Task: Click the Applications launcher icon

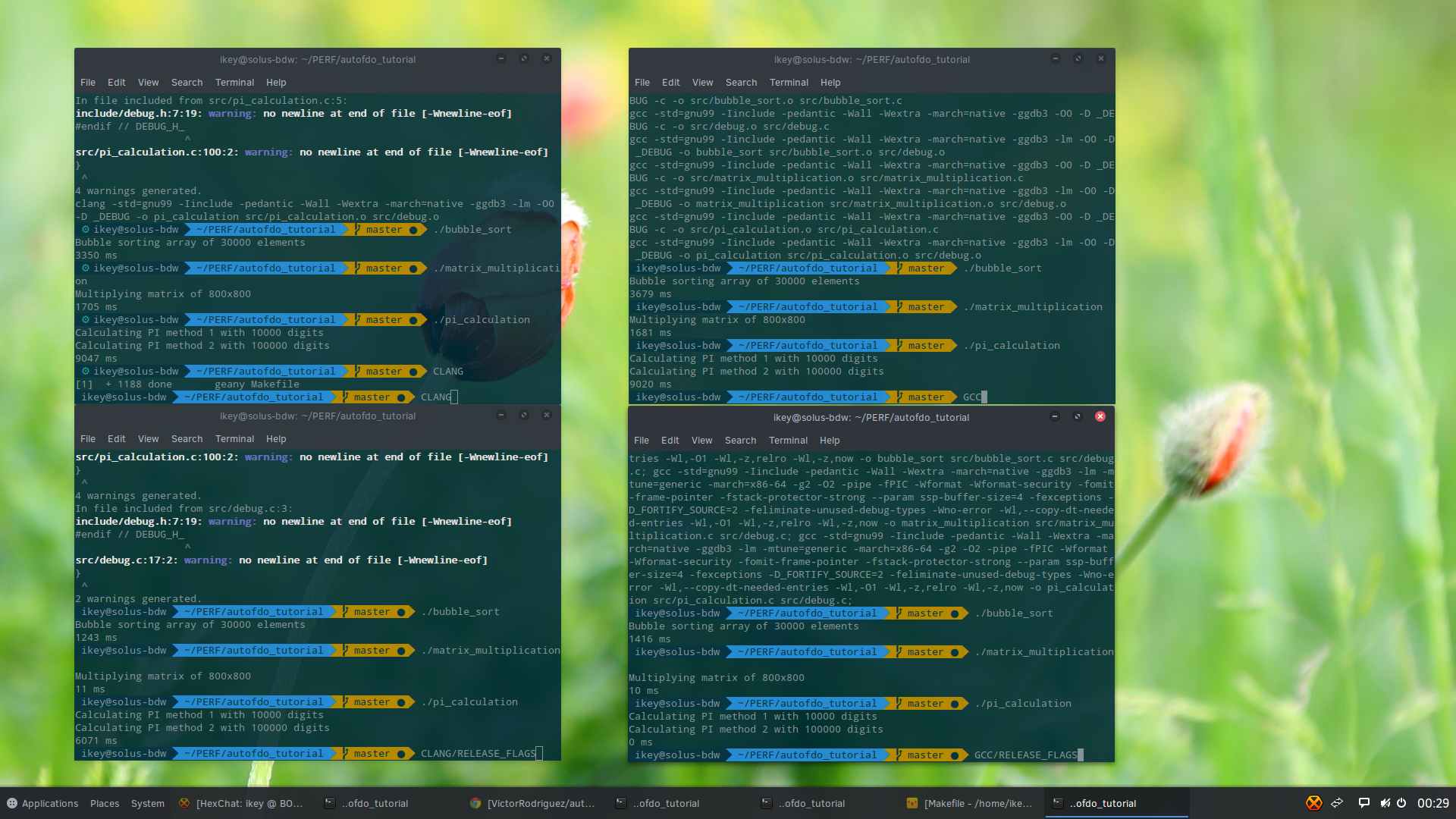Action: (x=11, y=803)
